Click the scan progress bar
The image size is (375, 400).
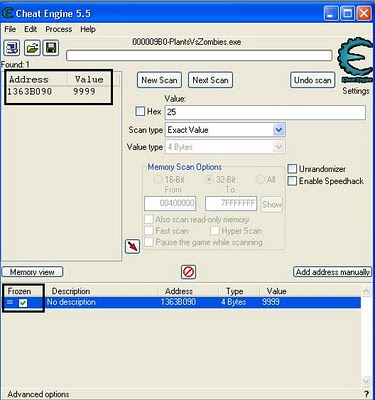199,55
